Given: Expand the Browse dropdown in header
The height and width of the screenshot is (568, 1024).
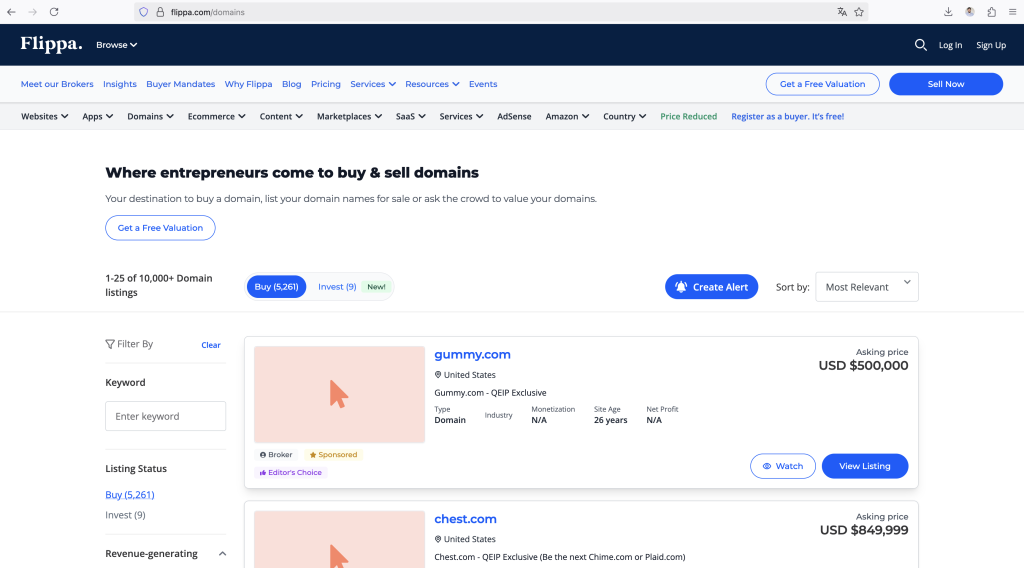Looking at the screenshot, I should click(x=116, y=45).
